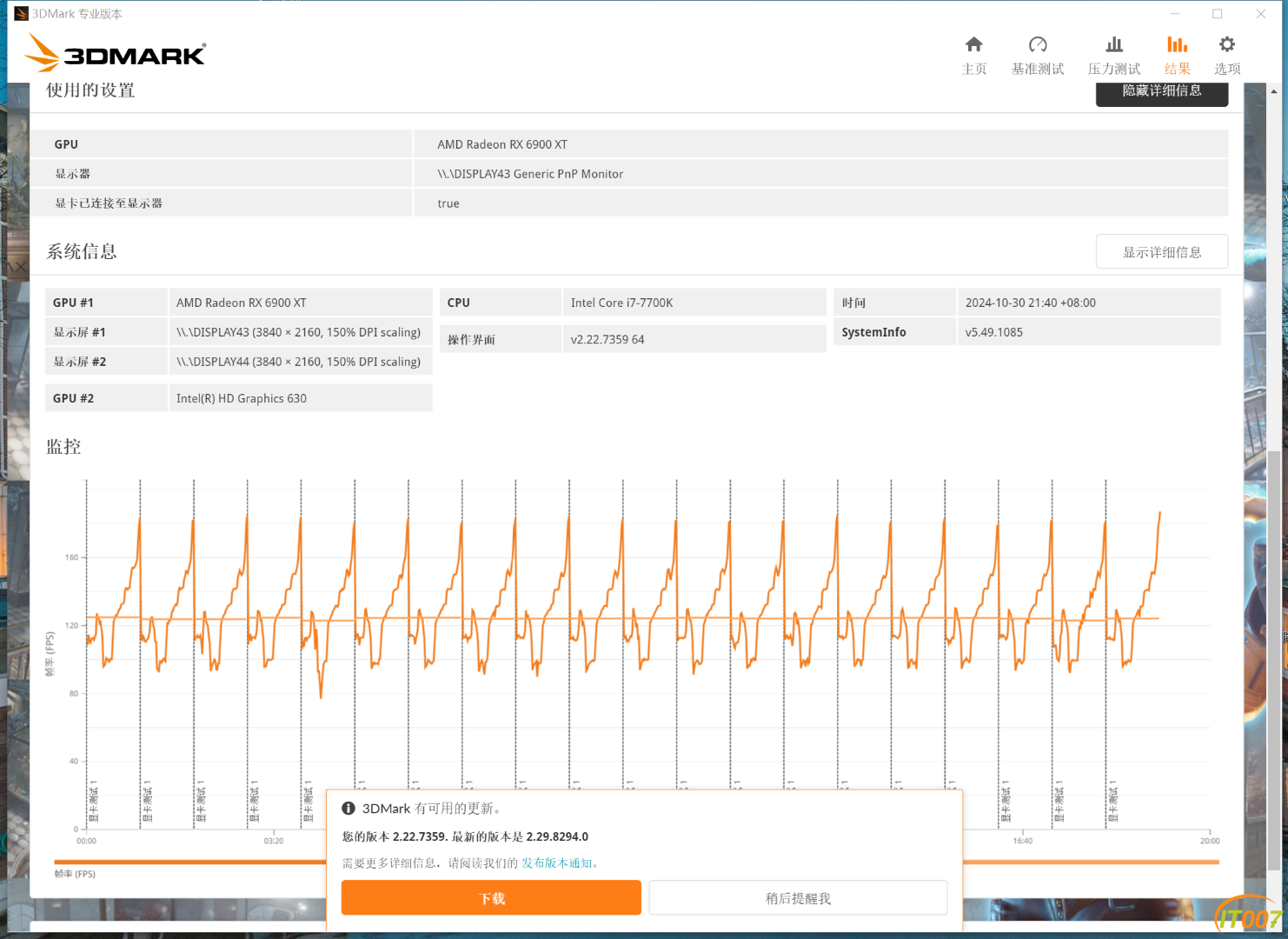Click the last FPS peak on graph
The height and width of the screenshot is (939, 1288).
pos(1159,514)
